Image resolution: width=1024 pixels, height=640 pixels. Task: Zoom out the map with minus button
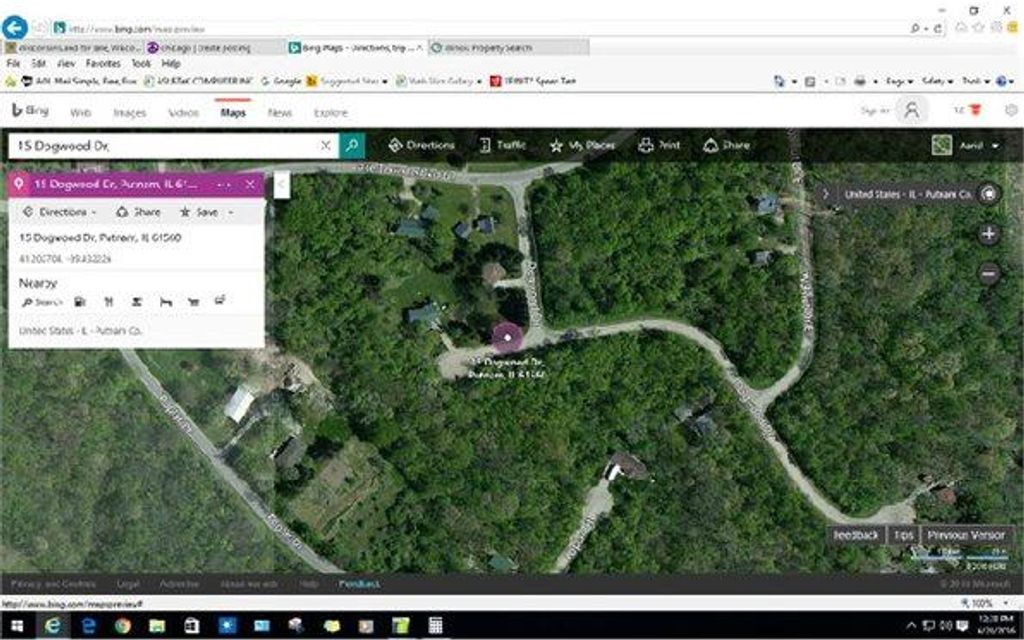989,273
